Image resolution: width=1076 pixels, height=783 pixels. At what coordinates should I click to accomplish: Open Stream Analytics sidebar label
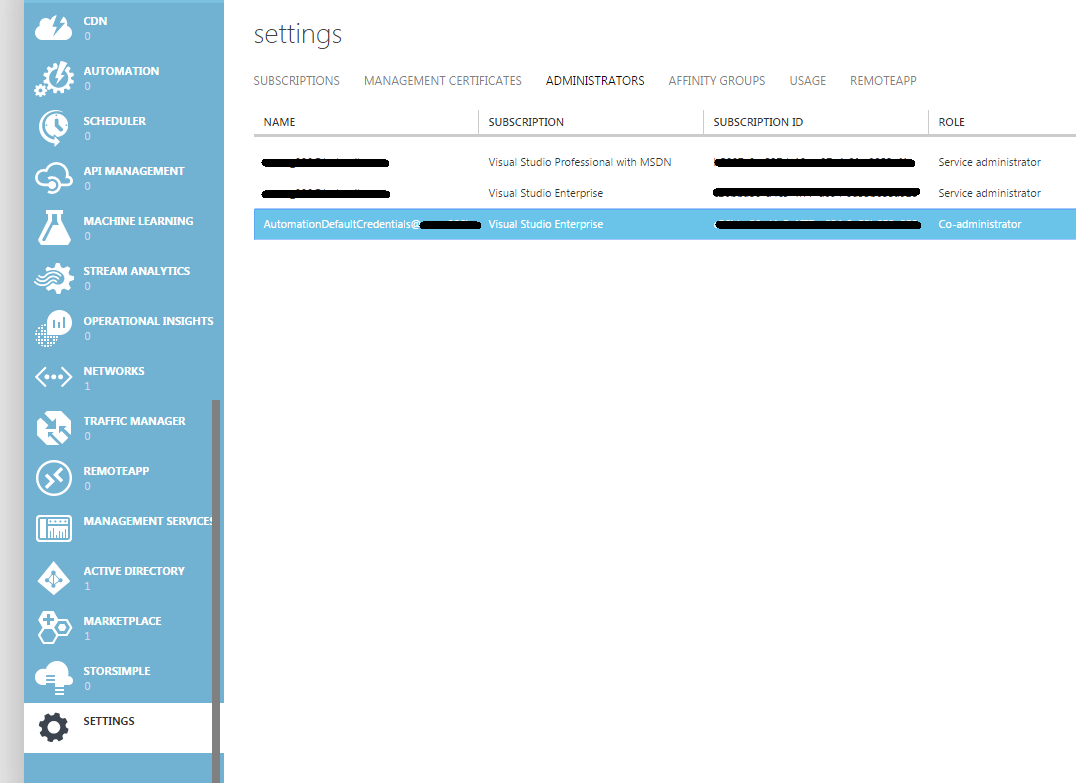tap(137, 272)
